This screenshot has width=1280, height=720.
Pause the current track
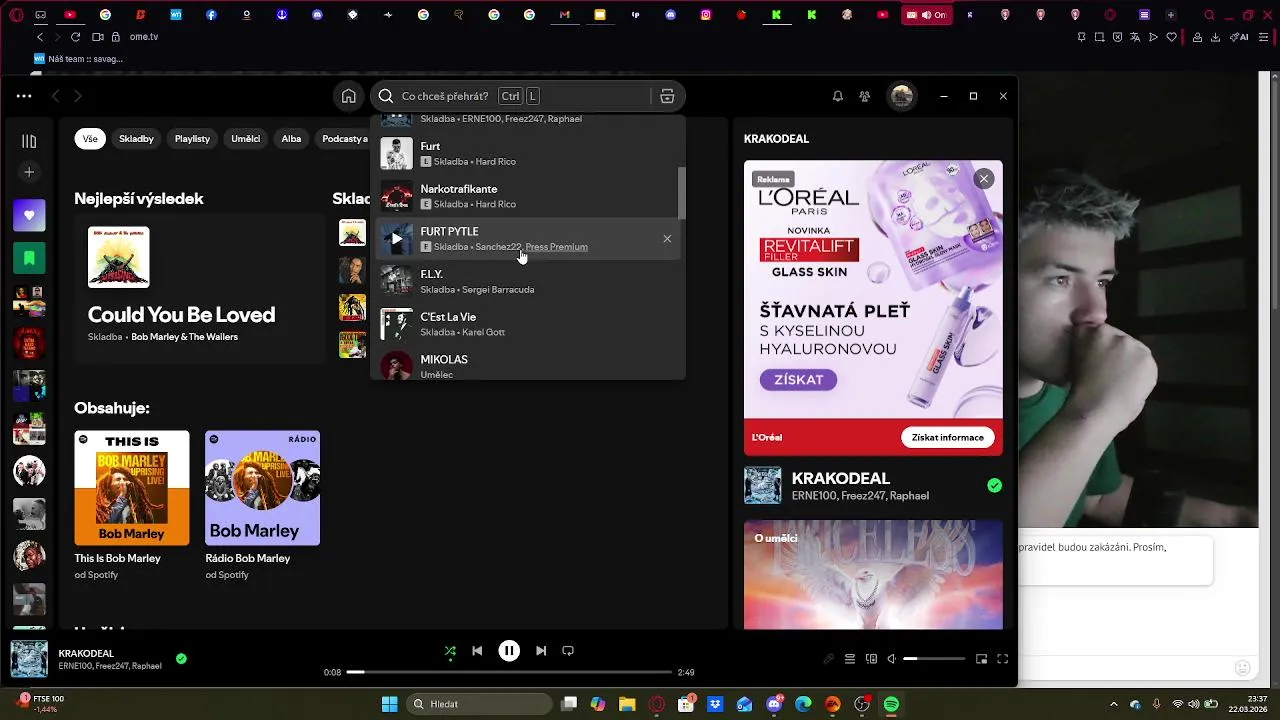pos(509,651)
